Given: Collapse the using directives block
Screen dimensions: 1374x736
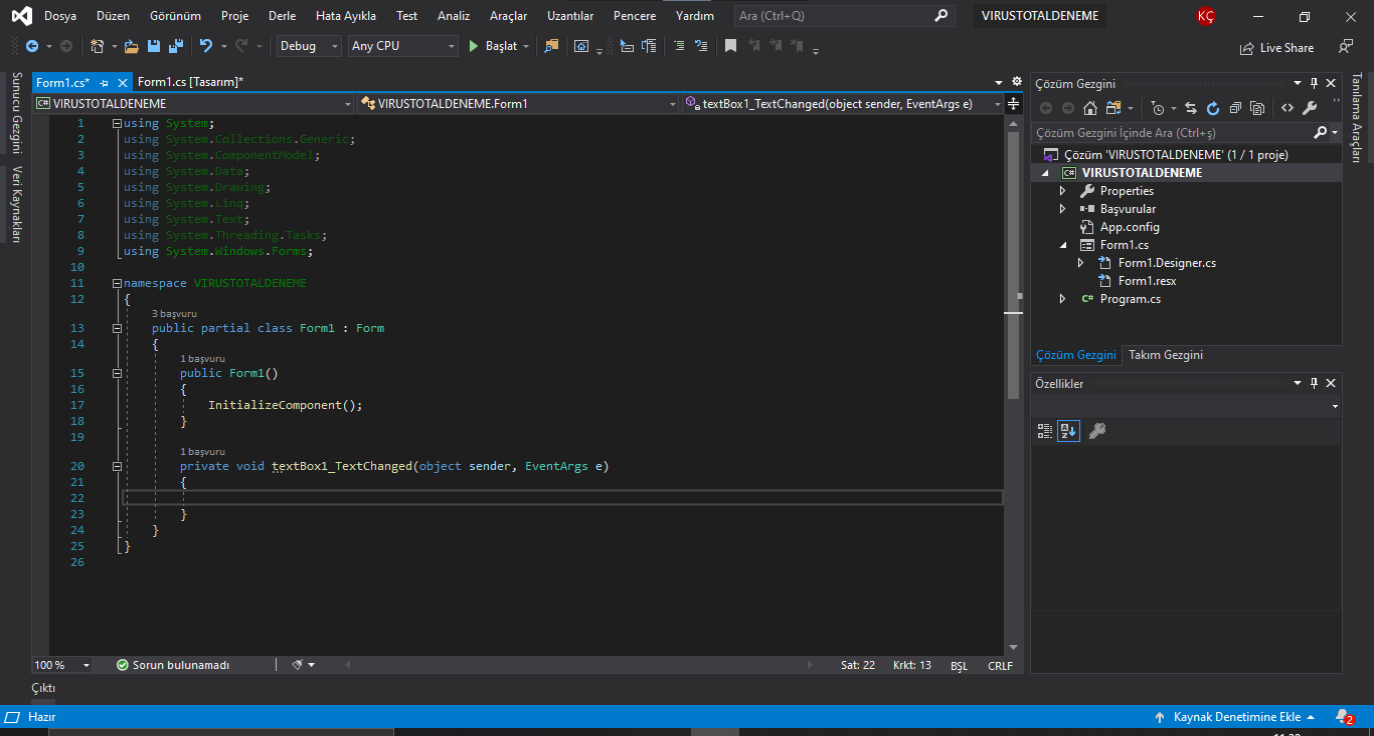Looking at the screenshot, I should point(117,123).
